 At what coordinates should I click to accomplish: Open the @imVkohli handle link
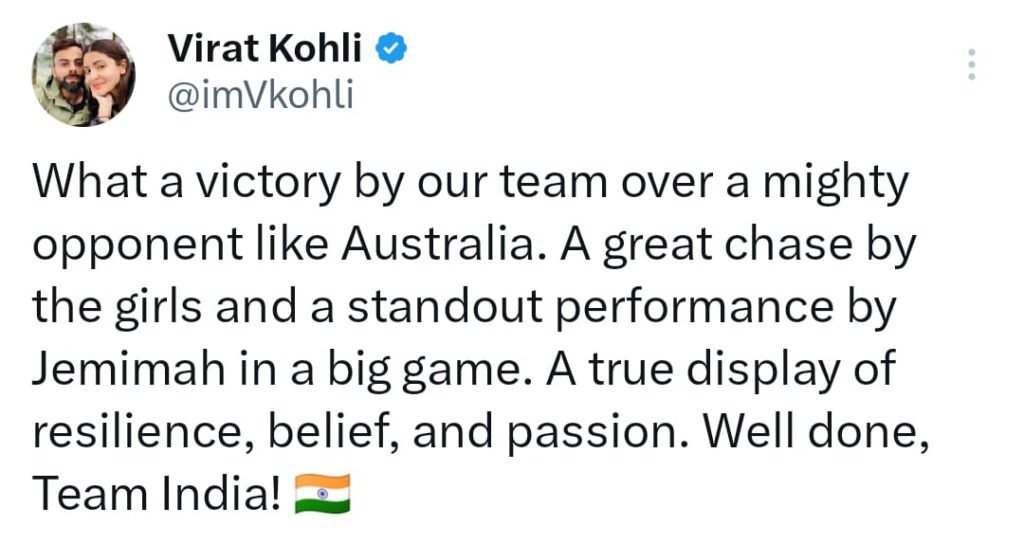[x=260, y=96]
